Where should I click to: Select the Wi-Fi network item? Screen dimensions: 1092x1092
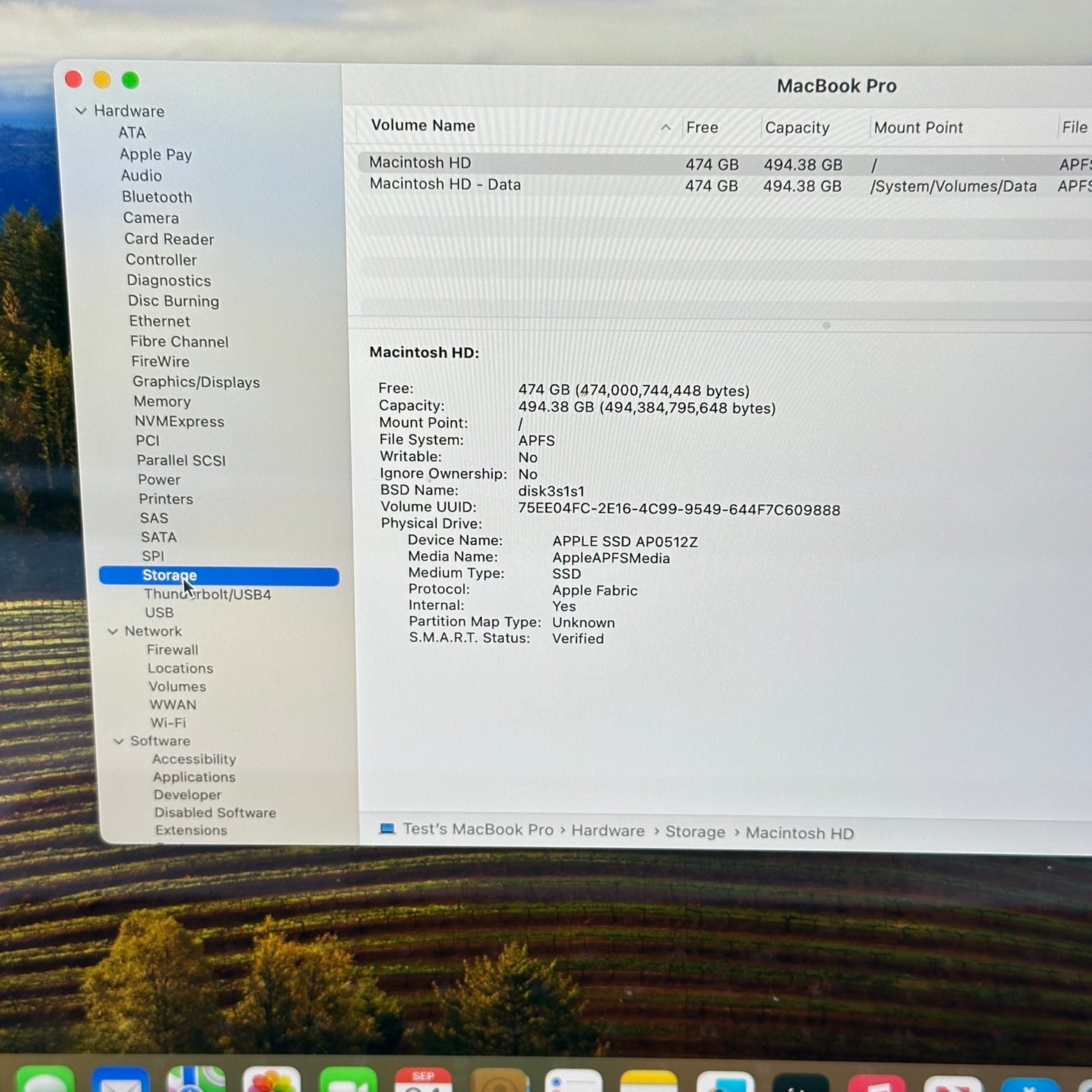tap(168, 723)
